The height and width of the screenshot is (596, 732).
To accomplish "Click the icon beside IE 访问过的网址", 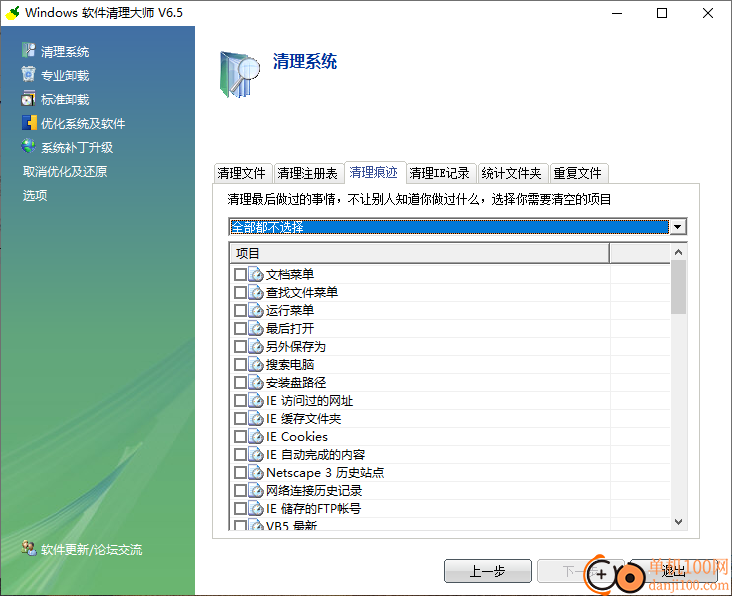I will point(256,401).
